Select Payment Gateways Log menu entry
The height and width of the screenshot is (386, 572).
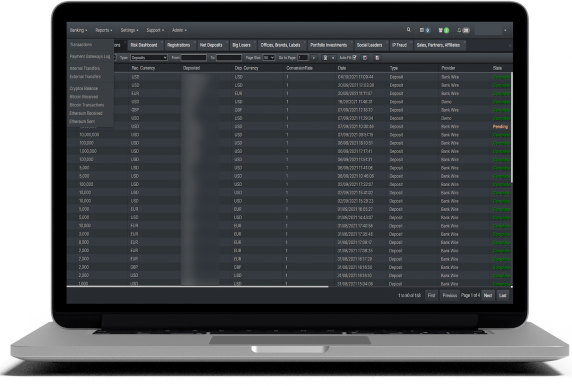90,57
